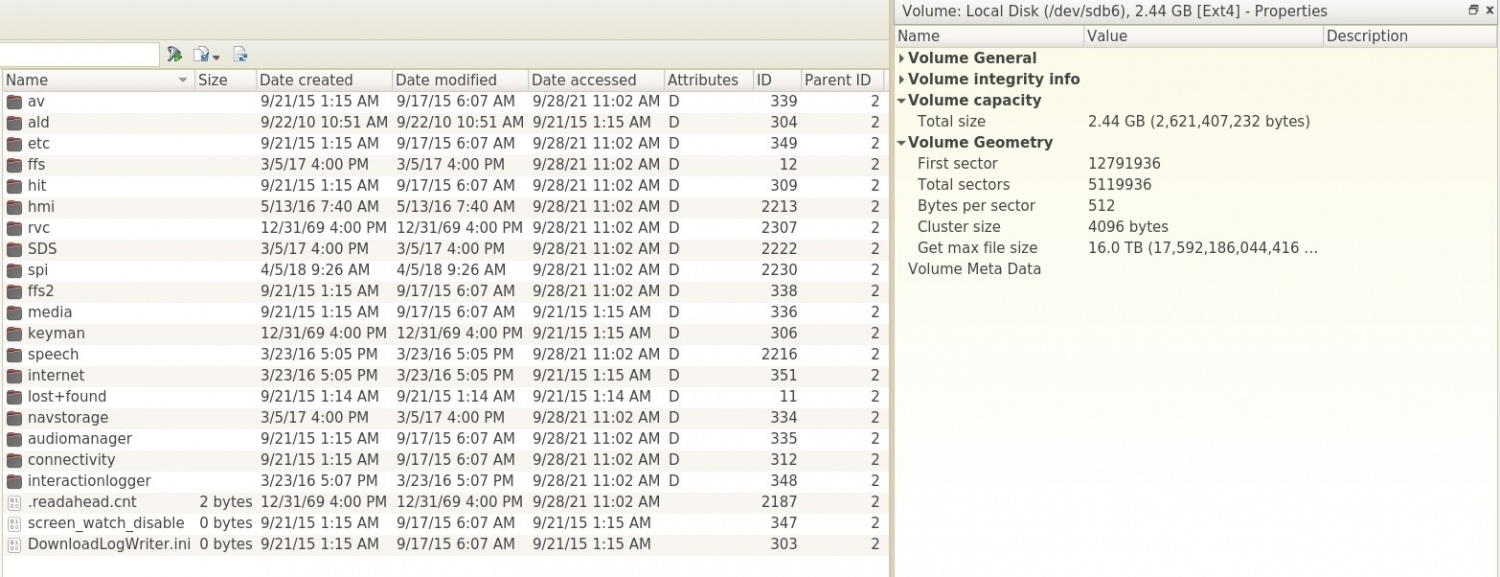Collapse the Volume capacity section
This screenshot has height=577, width=1500.
[902, 100]
